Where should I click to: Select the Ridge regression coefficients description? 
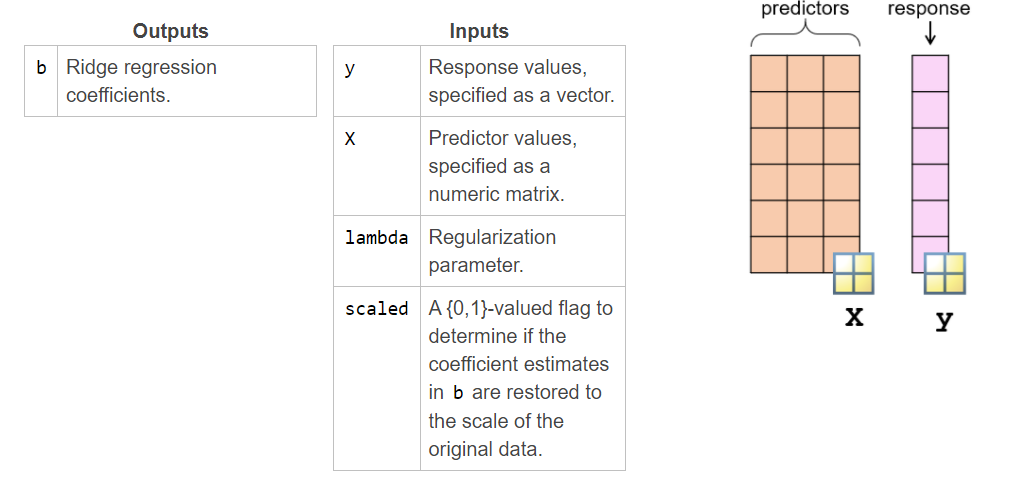coord(141,81)
